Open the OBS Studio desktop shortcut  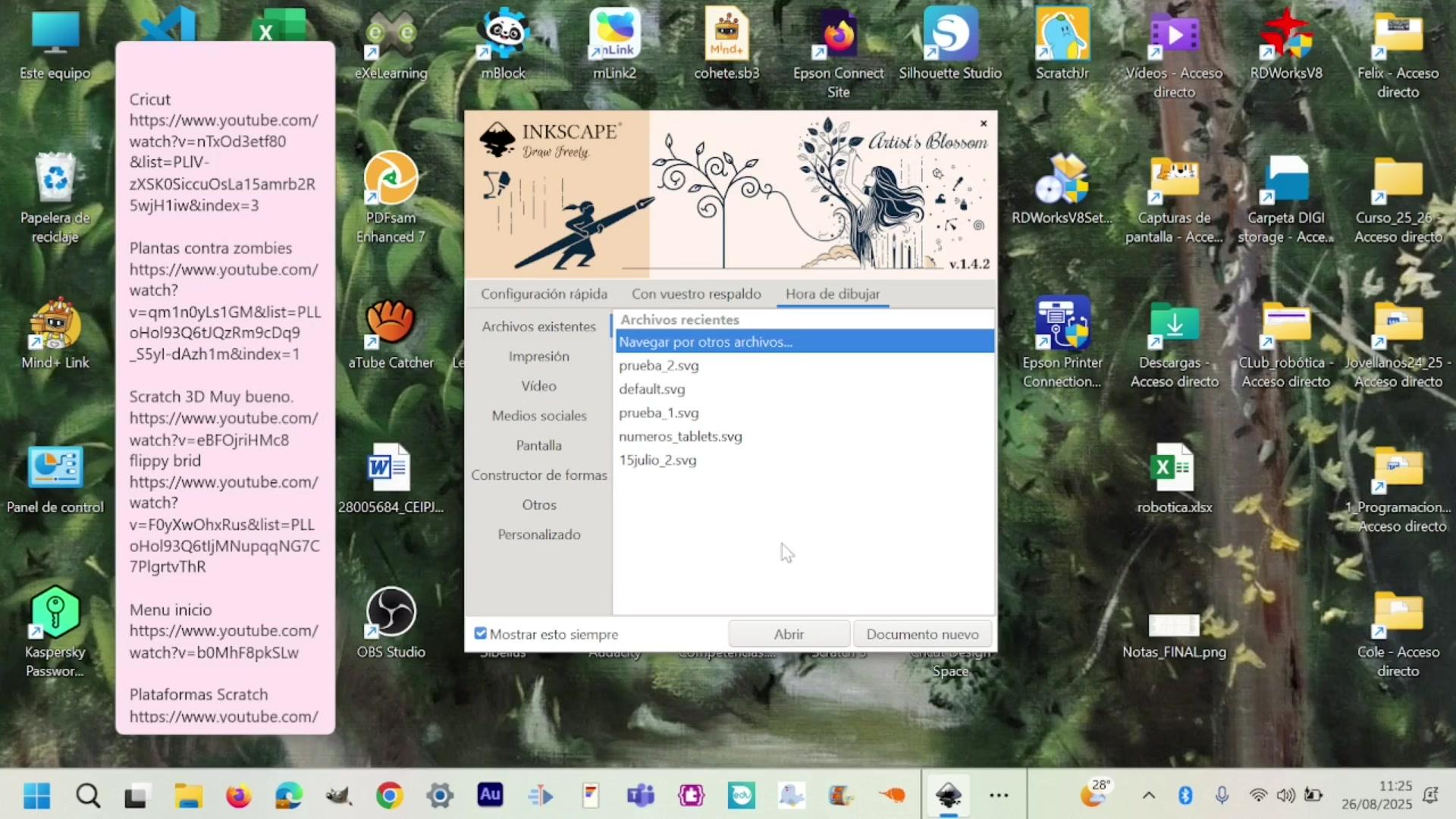coord(391,623)
